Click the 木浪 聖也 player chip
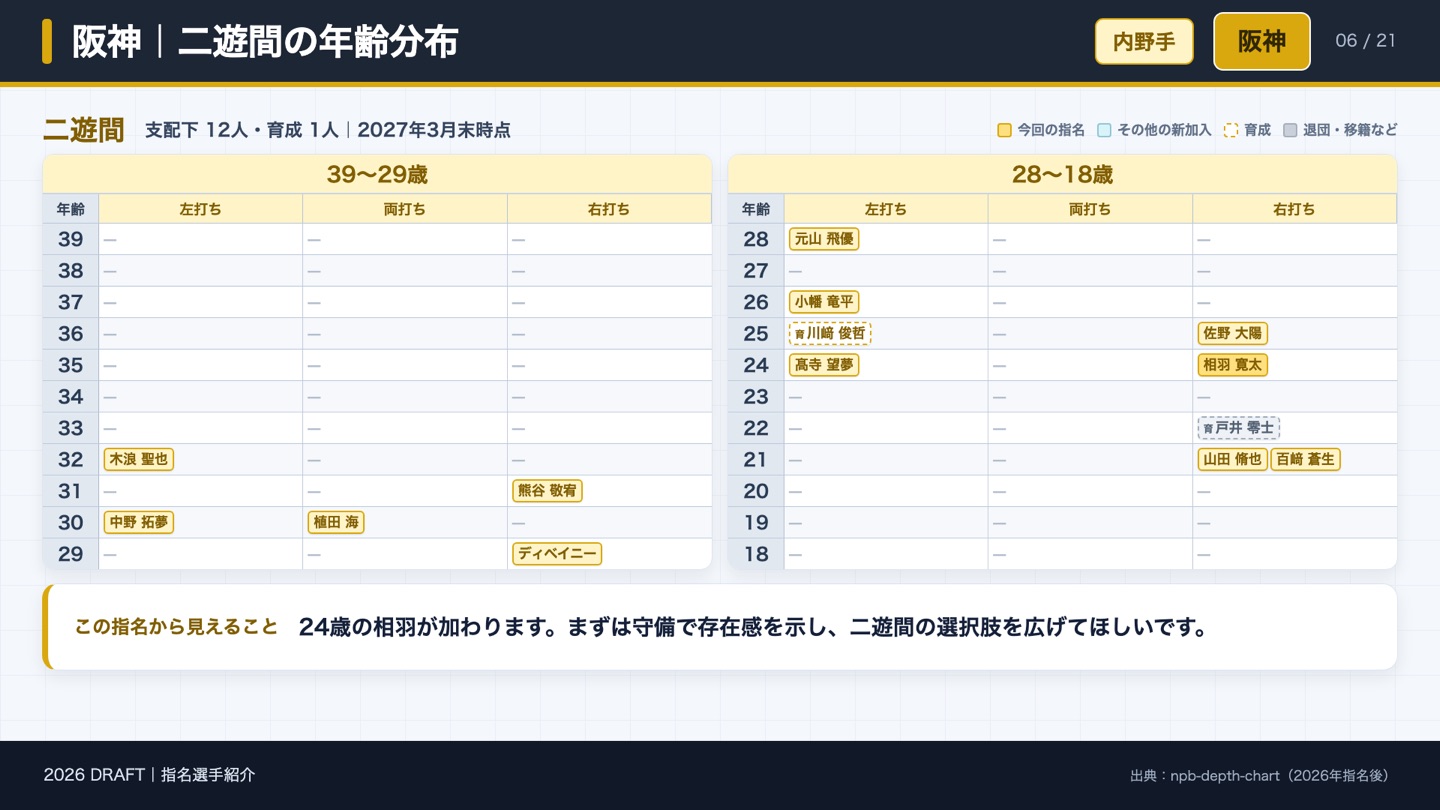 coord(139,459)
